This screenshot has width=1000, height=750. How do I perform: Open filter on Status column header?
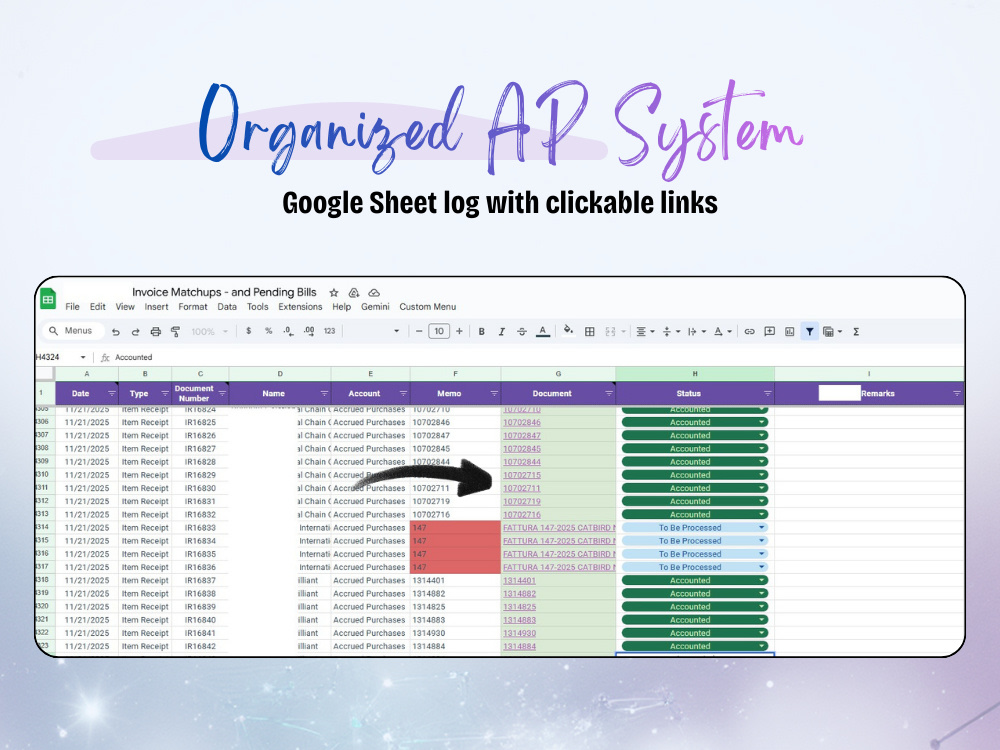pyautogui.click(x=767, y=393)
